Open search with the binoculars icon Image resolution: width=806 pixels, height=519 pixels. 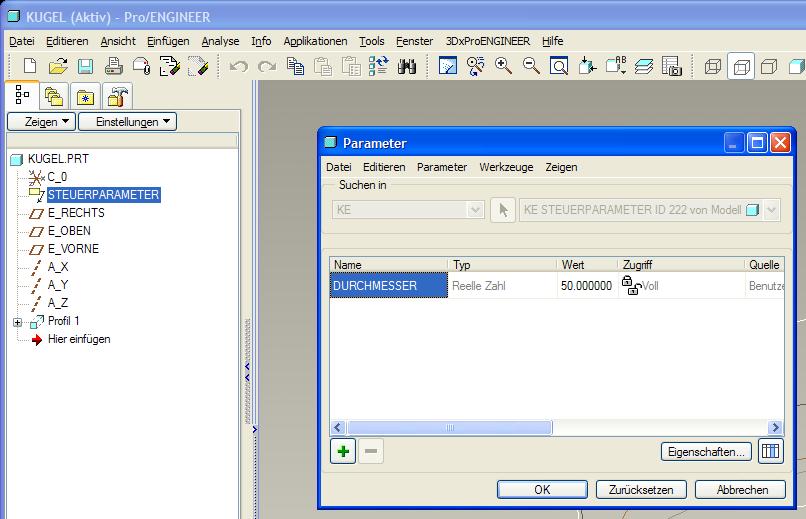[407, 66]
